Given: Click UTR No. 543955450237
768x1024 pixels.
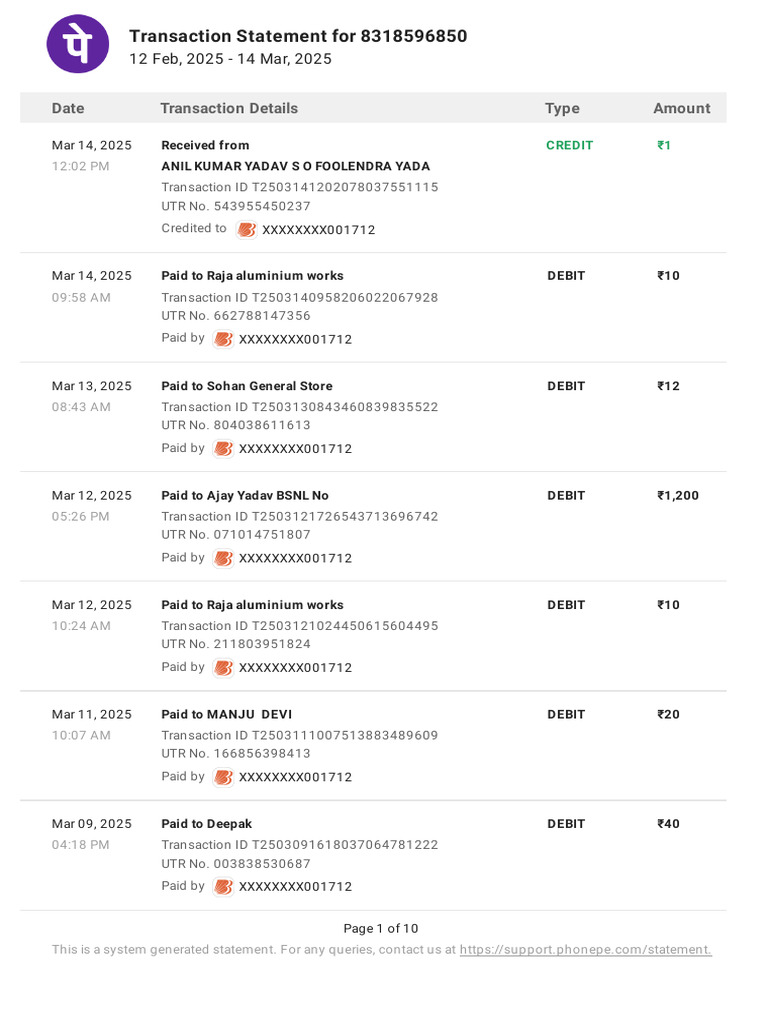Looking at the screenshot, I should coord(236,206).
